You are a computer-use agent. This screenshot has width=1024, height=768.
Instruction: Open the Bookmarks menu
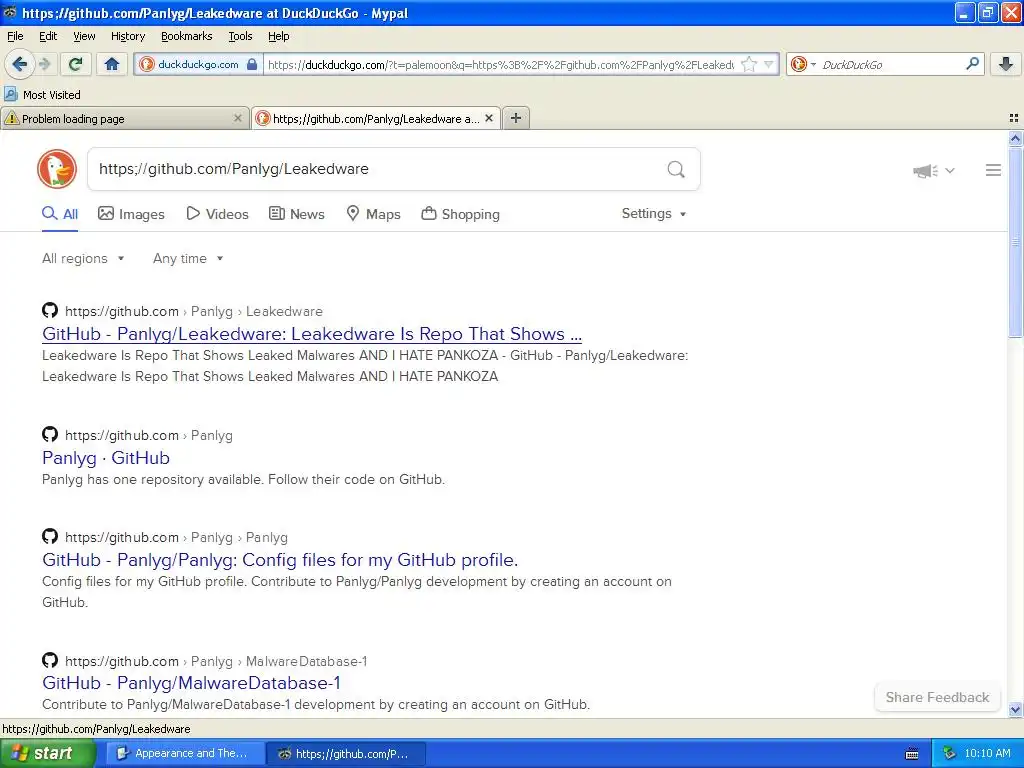click(x=186, y=36)
